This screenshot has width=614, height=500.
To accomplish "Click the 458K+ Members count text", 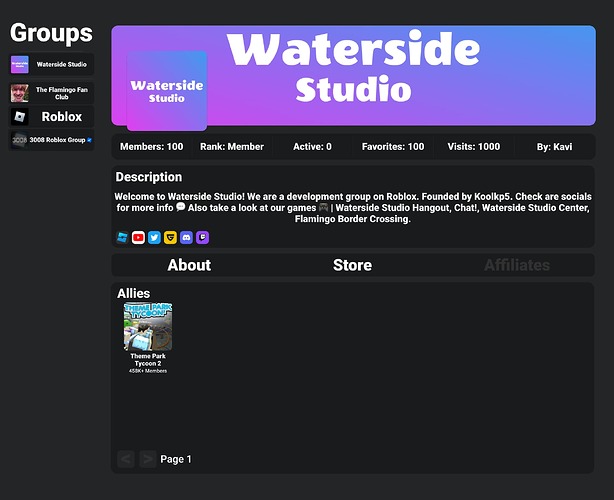I will 148,371.
